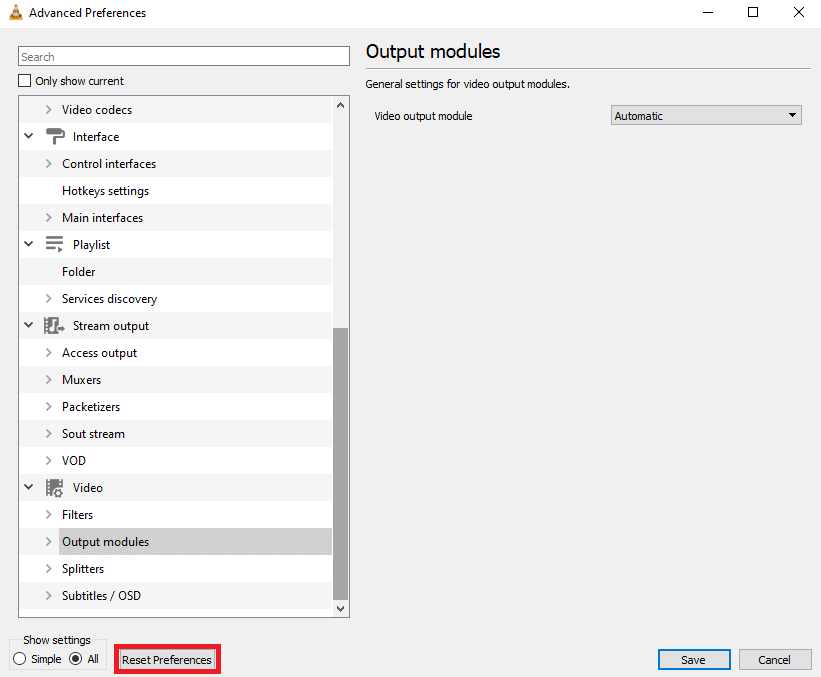Select the Simple settings radio button
The image size is (821, 677).
pos(19,659)
